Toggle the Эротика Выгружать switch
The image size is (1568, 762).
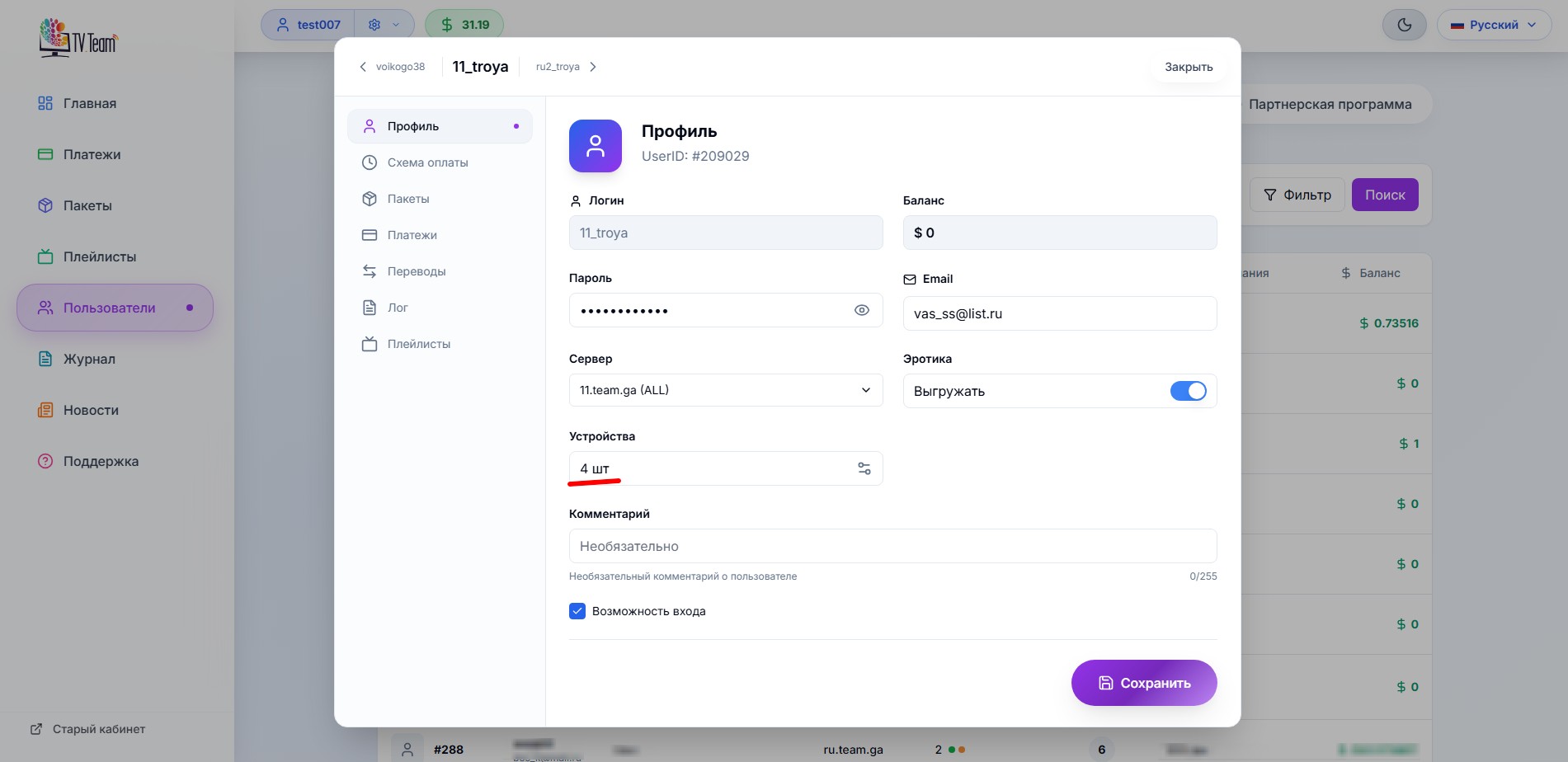[x=1188, y=391]
